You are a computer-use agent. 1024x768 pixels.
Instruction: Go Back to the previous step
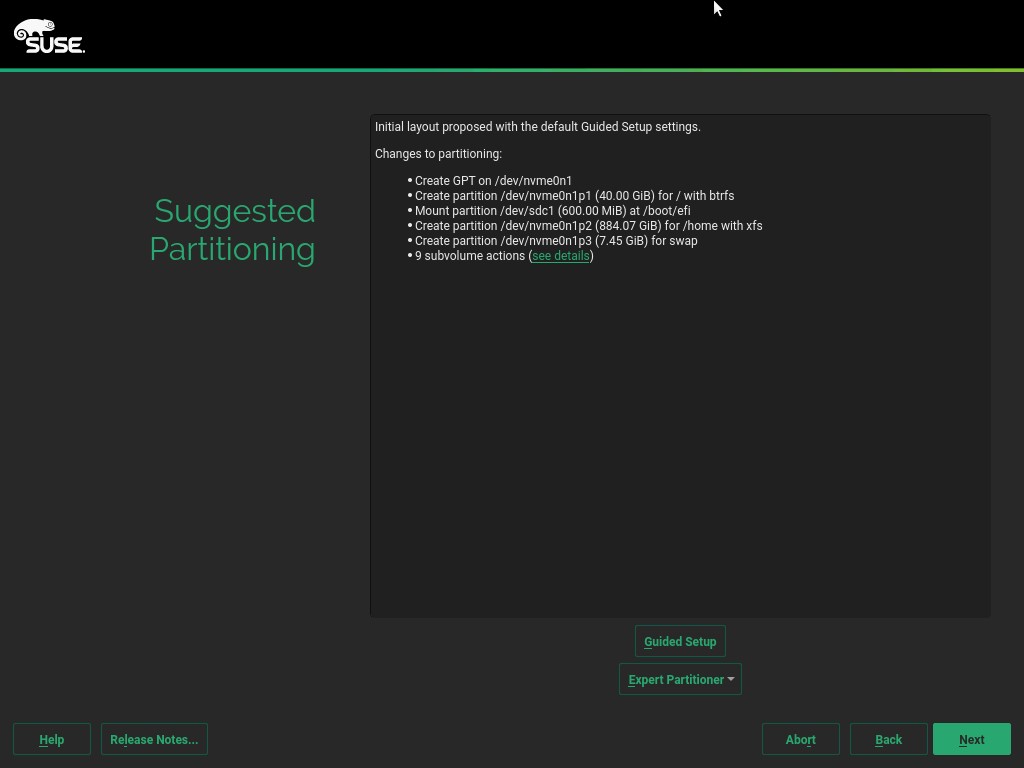point(888,739)
